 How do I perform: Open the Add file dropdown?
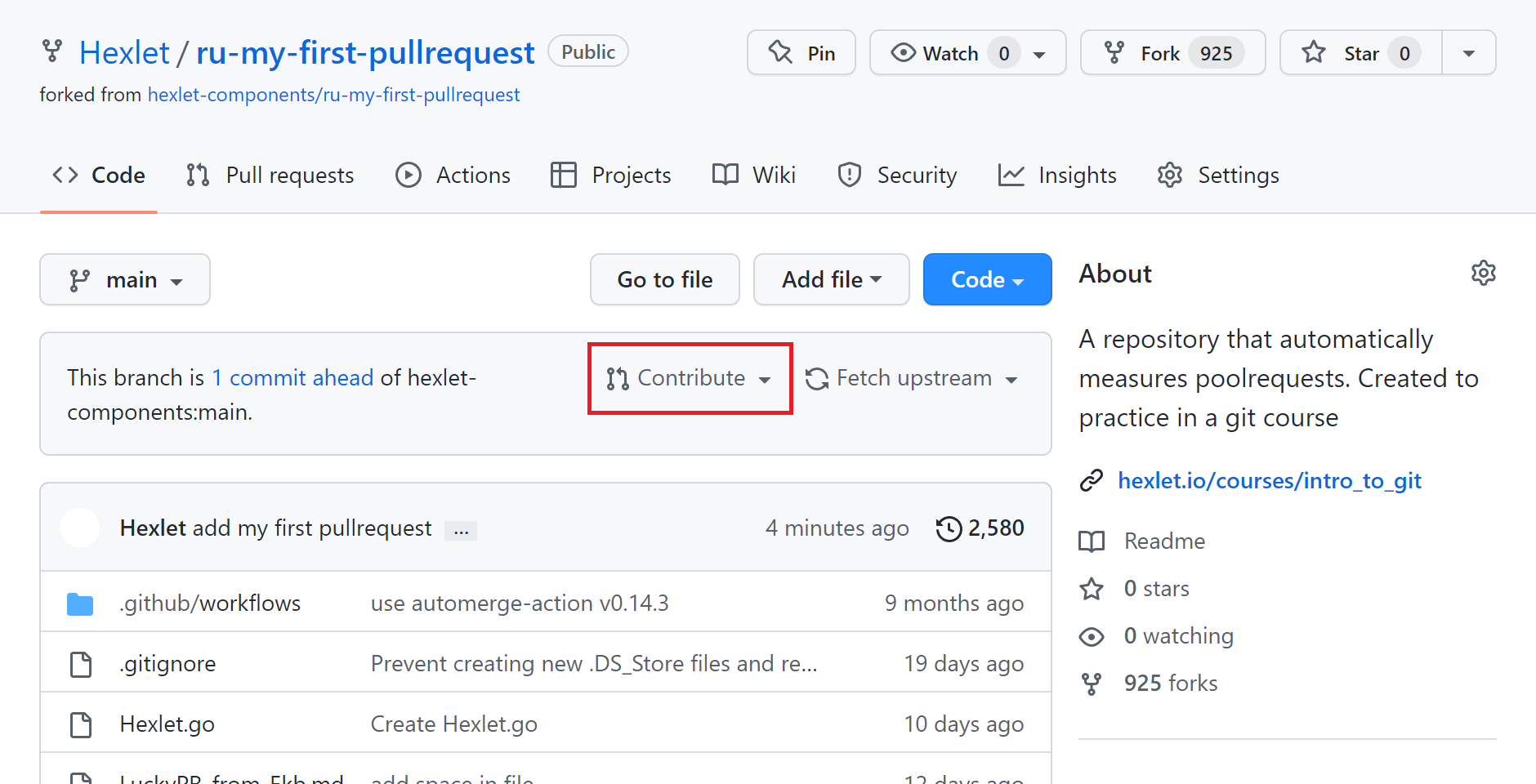click(x=831, y=279)
